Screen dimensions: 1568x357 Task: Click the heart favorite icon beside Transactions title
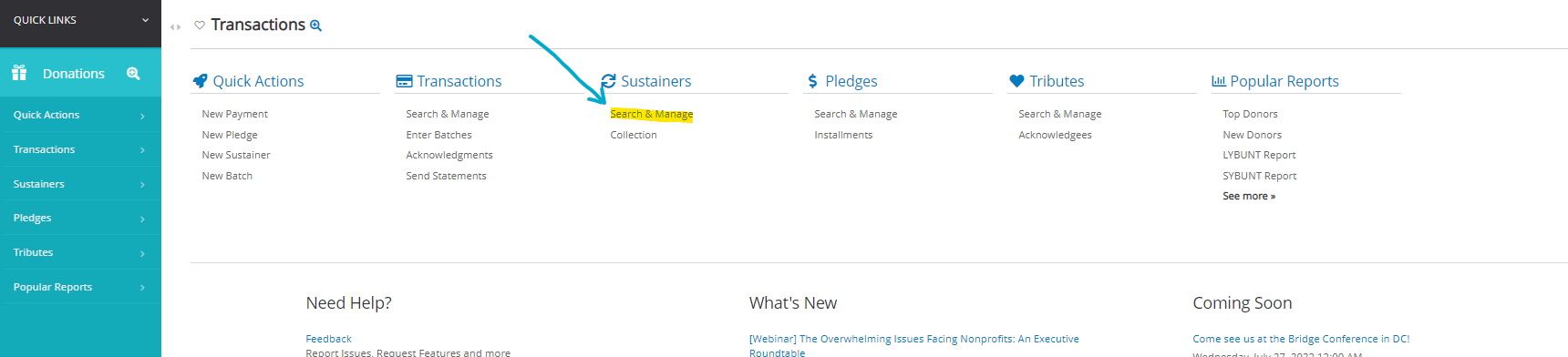pyautogui.click(x=200, y=25)
